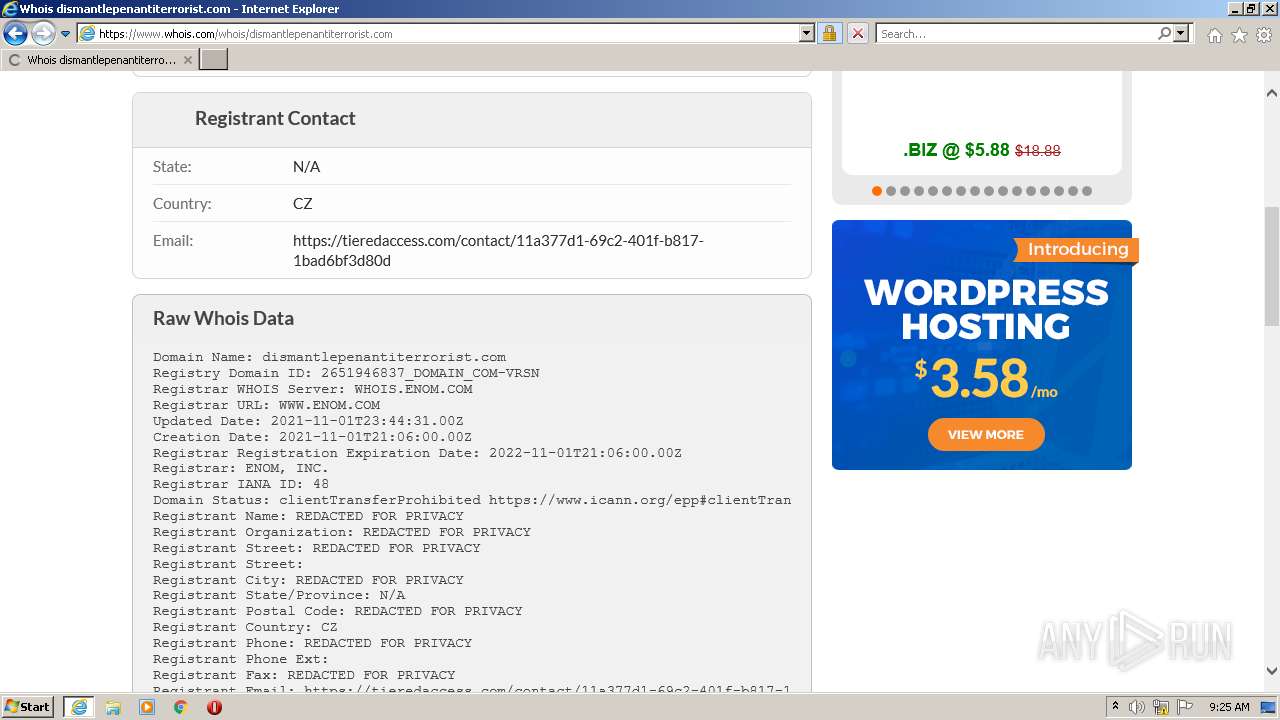
Task: Open the Chrome taskbar icon
Action: click(181, 707)
